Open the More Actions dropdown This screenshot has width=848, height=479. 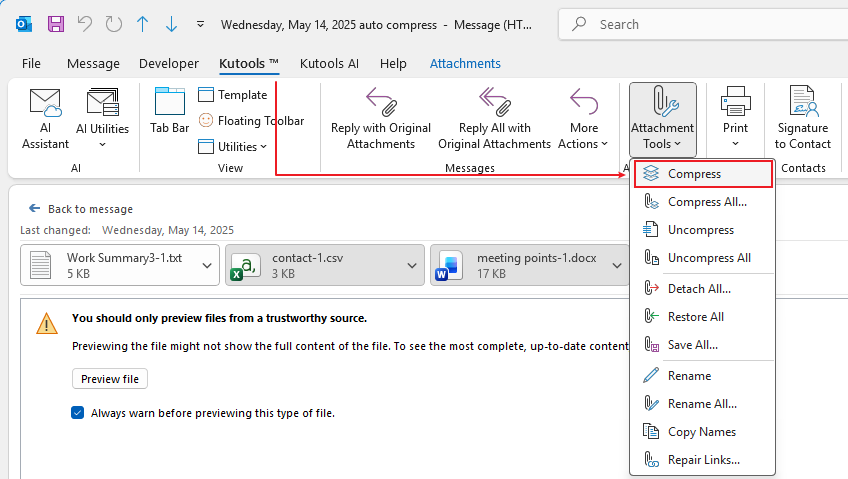tap(584, 119)
